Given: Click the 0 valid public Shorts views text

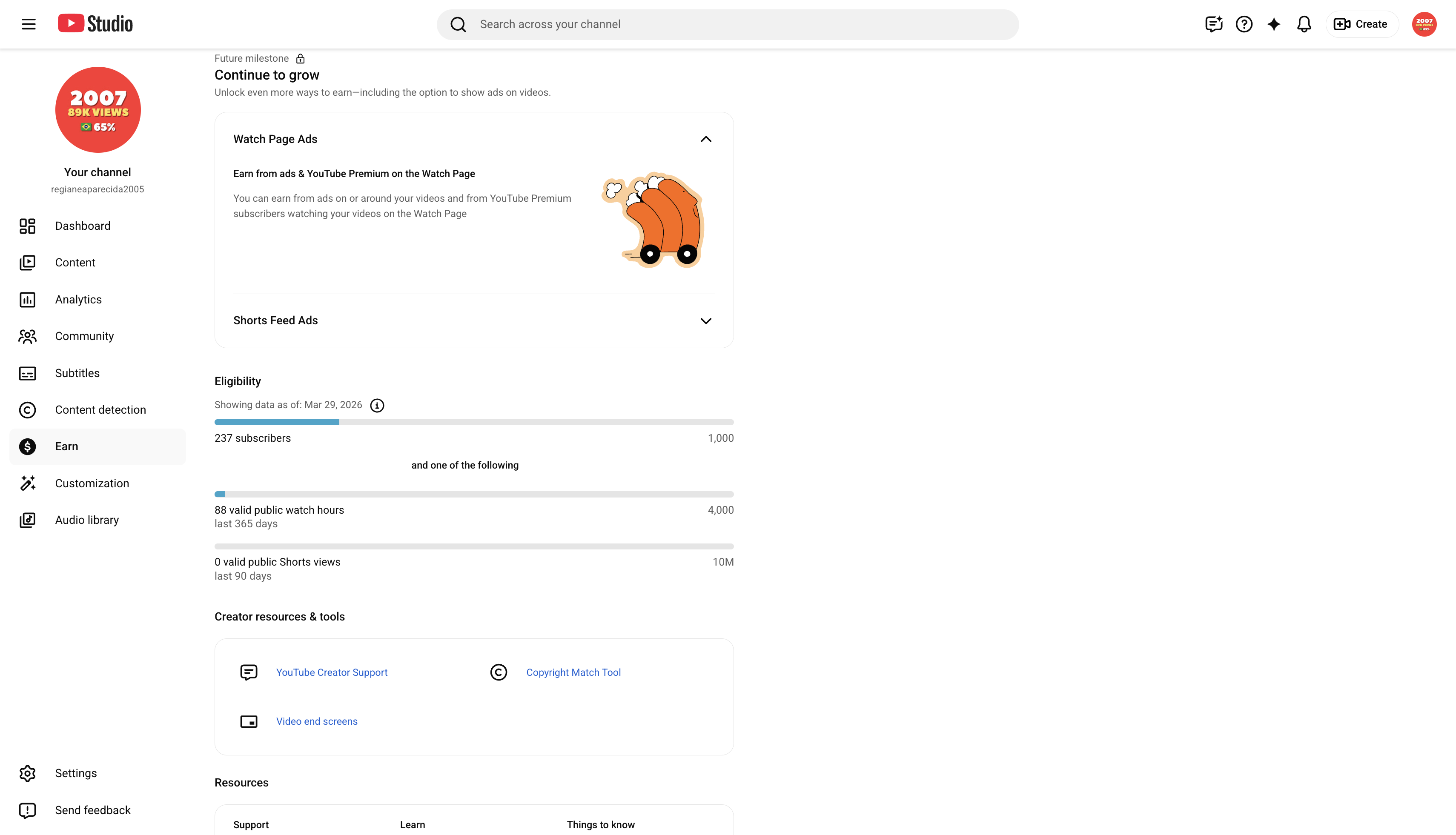Looking at the screenshot, I should [278, 562].
